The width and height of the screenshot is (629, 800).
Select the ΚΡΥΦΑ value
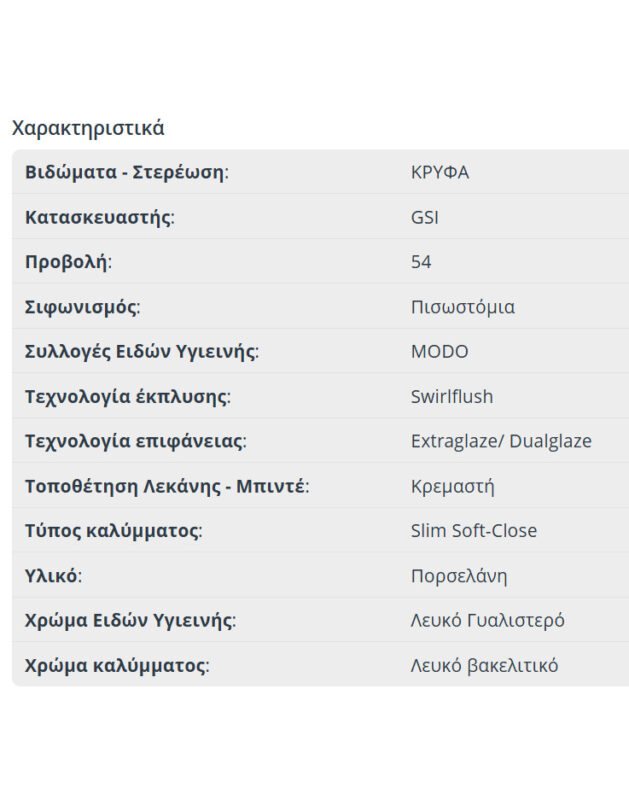tap(439, 172)
